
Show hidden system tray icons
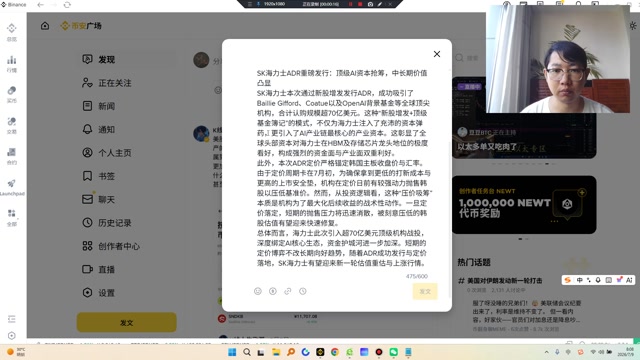pyautogui.click(x=547, y=352)
